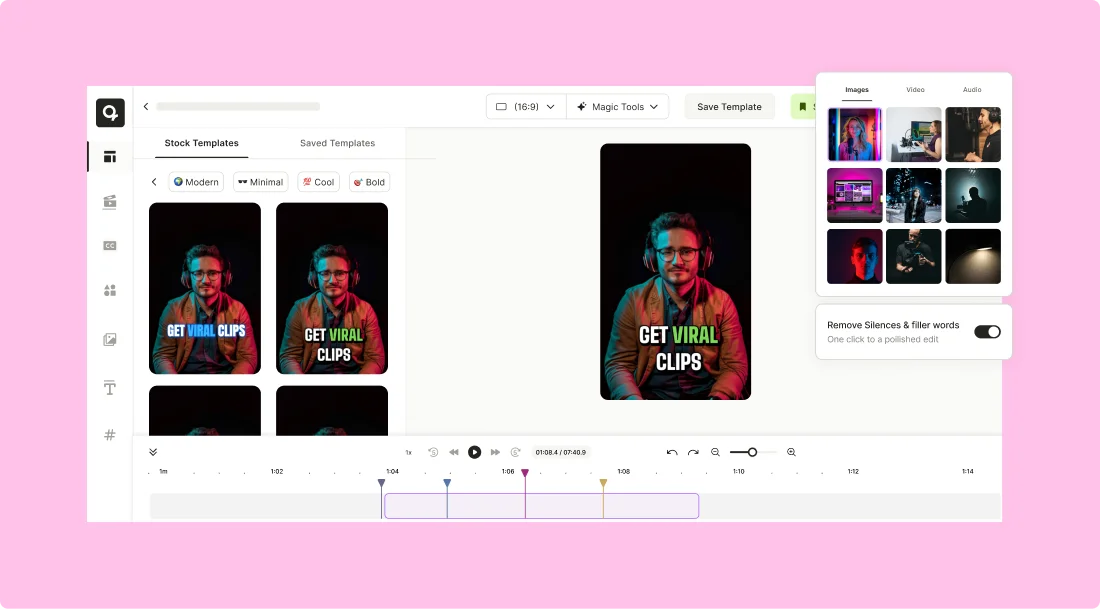This screenshot has width=1100, height=609.
Task: Zoom out the timeline with the magnifier icon
Action: pos(715,452)
